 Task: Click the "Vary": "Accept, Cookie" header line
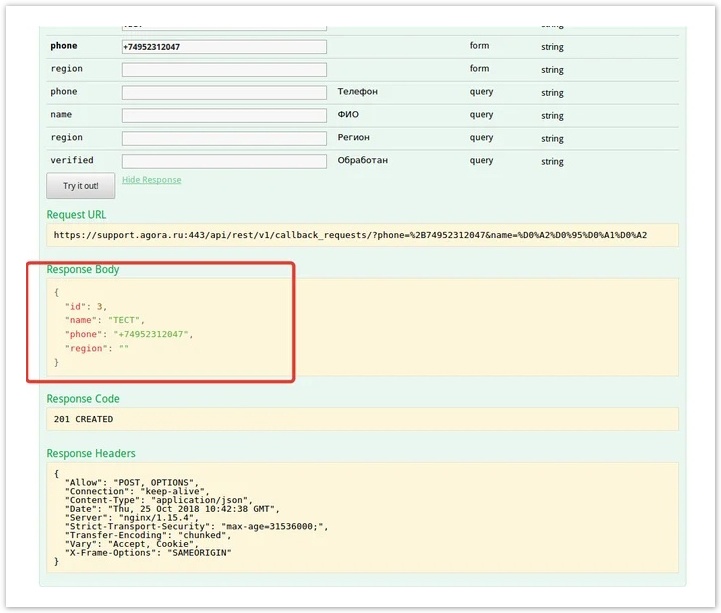click(132, 544)
